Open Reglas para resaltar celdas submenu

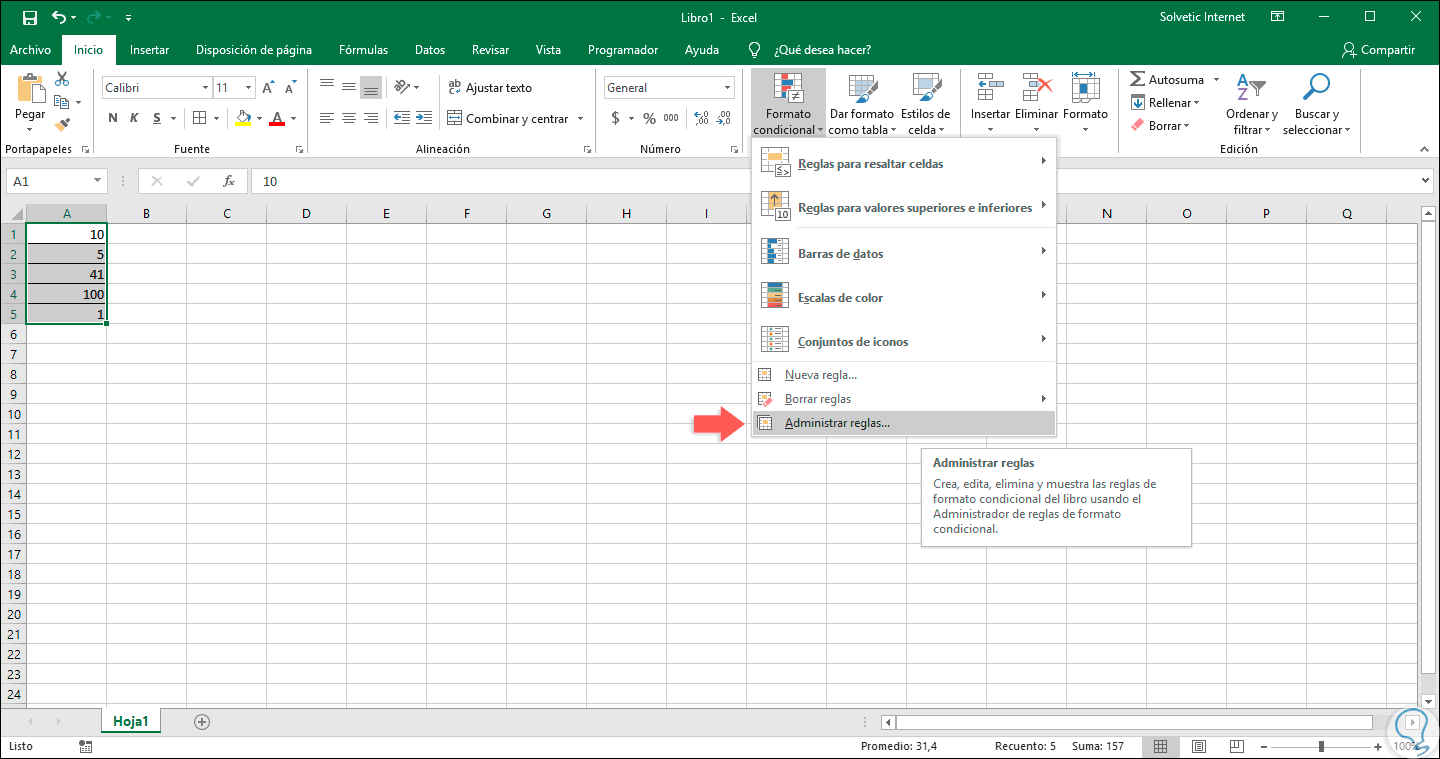point(904,163)
